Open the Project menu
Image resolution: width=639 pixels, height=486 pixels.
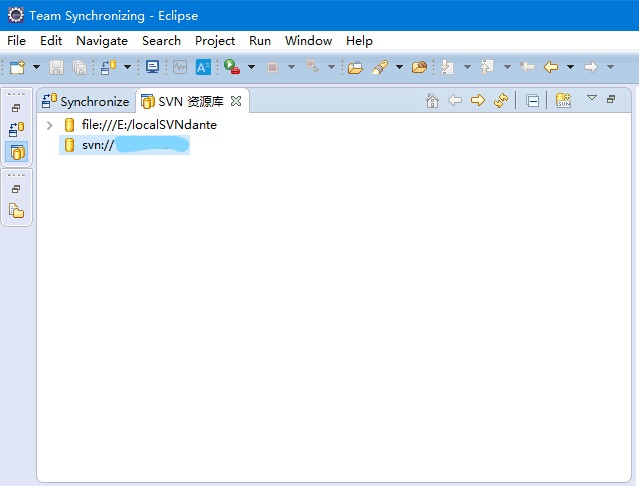(x=215, y=41)
